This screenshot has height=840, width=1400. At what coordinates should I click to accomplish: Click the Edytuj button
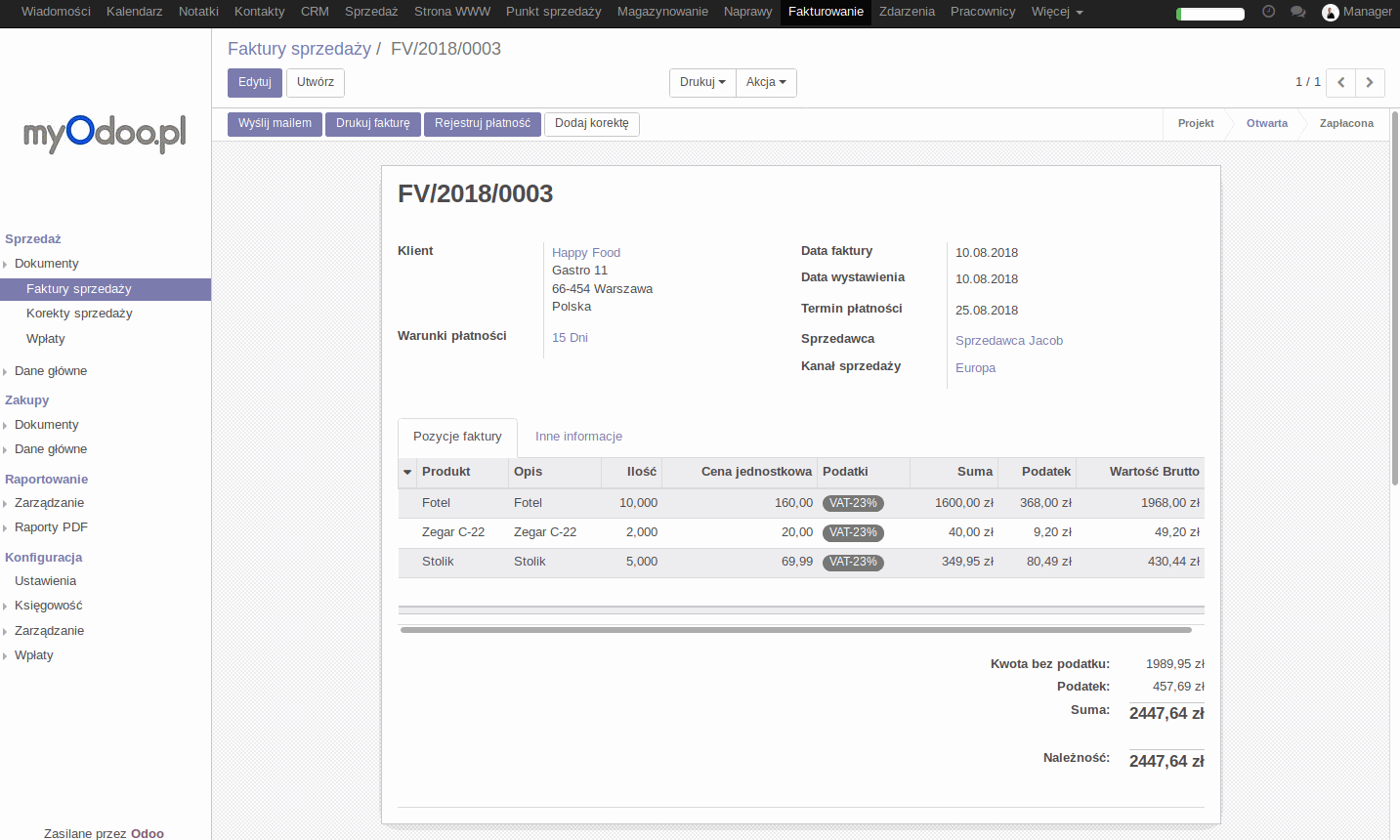[x=255, y=83]
